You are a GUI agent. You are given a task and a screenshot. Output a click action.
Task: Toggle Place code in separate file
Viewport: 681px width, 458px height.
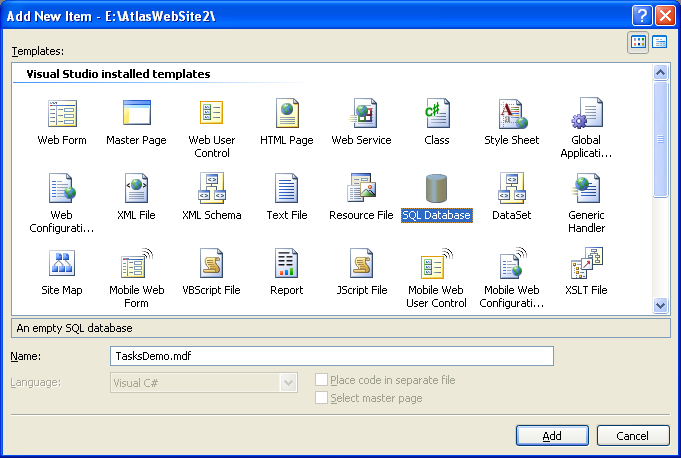click(321, 380)
